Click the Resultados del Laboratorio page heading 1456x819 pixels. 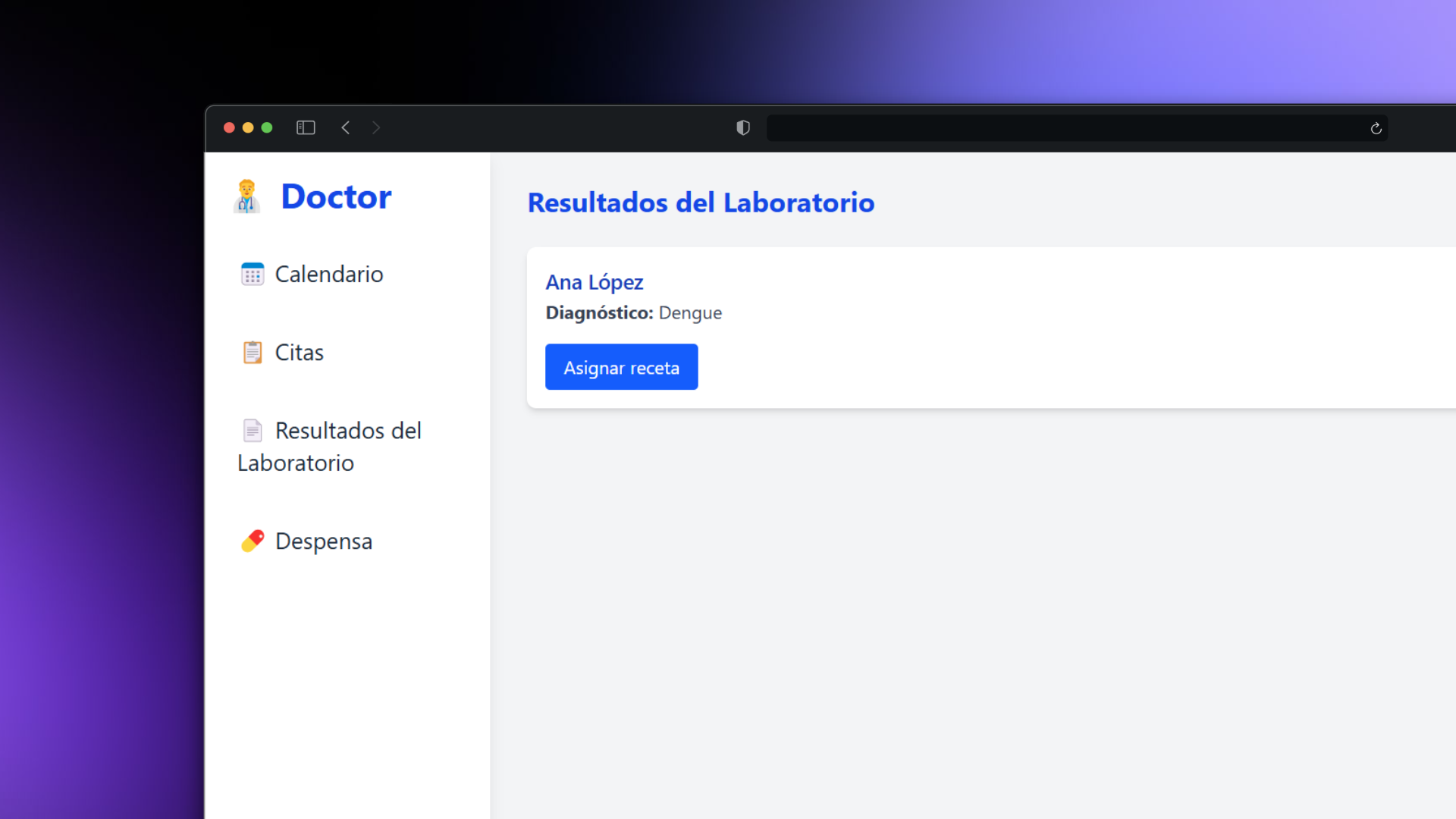point(701,202)
